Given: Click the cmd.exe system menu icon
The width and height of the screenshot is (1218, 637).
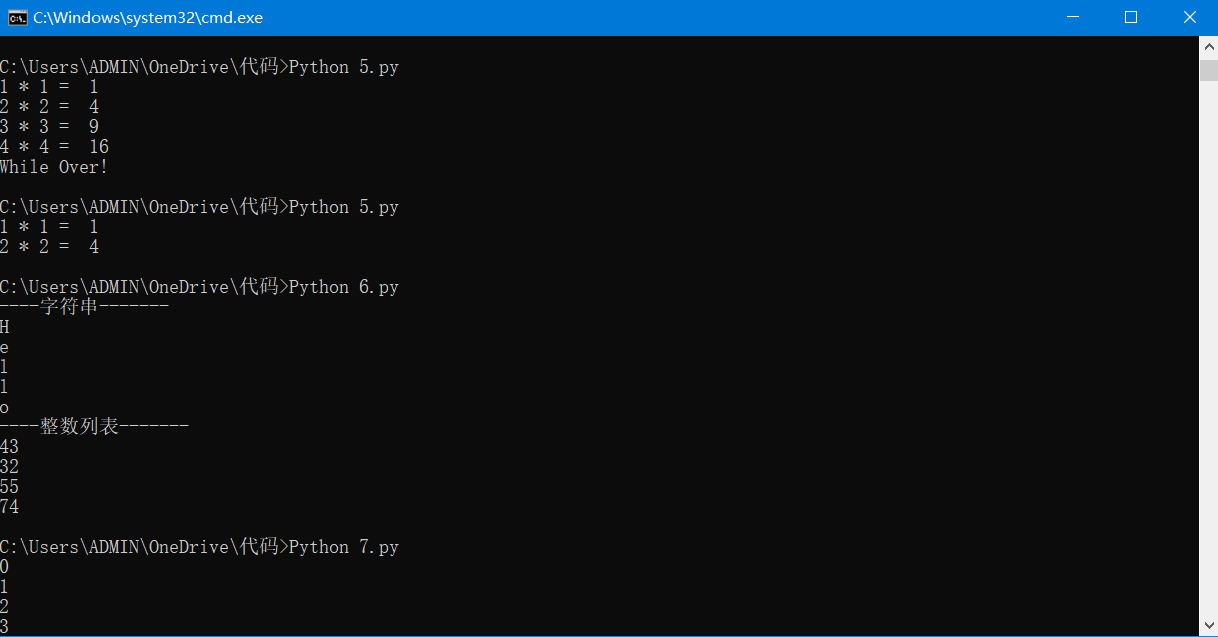Looking at the screenshot, I should (17, 17).
